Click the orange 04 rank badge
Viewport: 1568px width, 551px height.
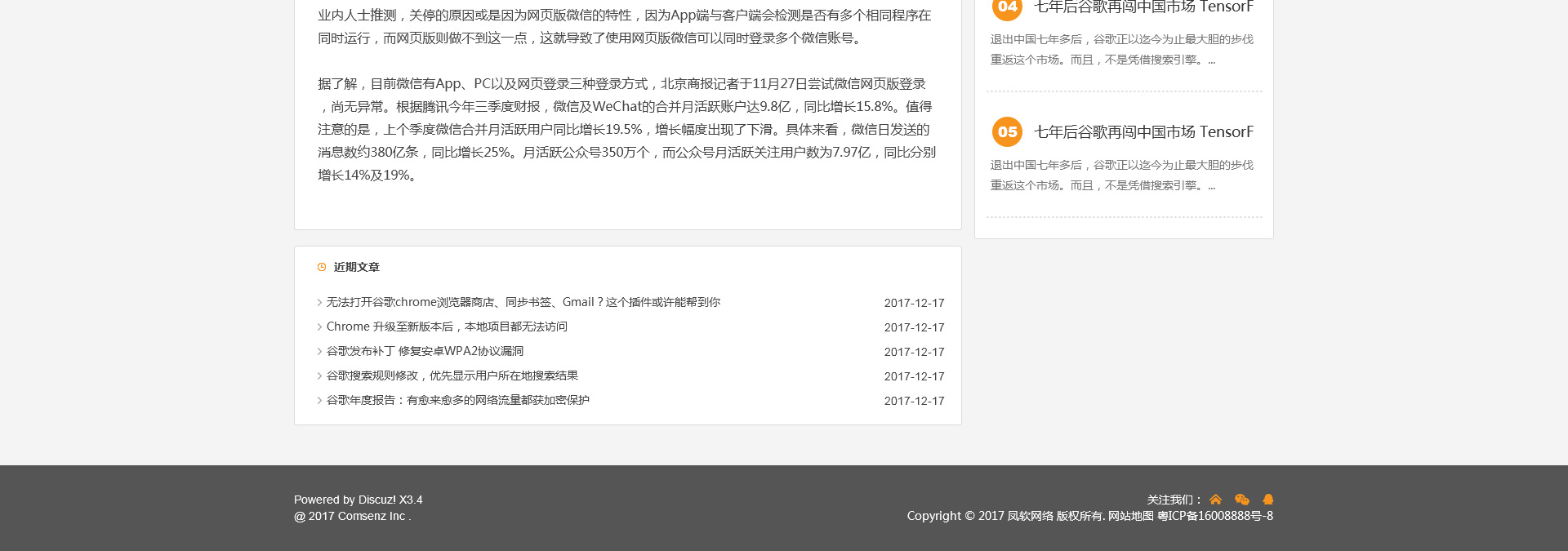click(x=1007, y=8)
